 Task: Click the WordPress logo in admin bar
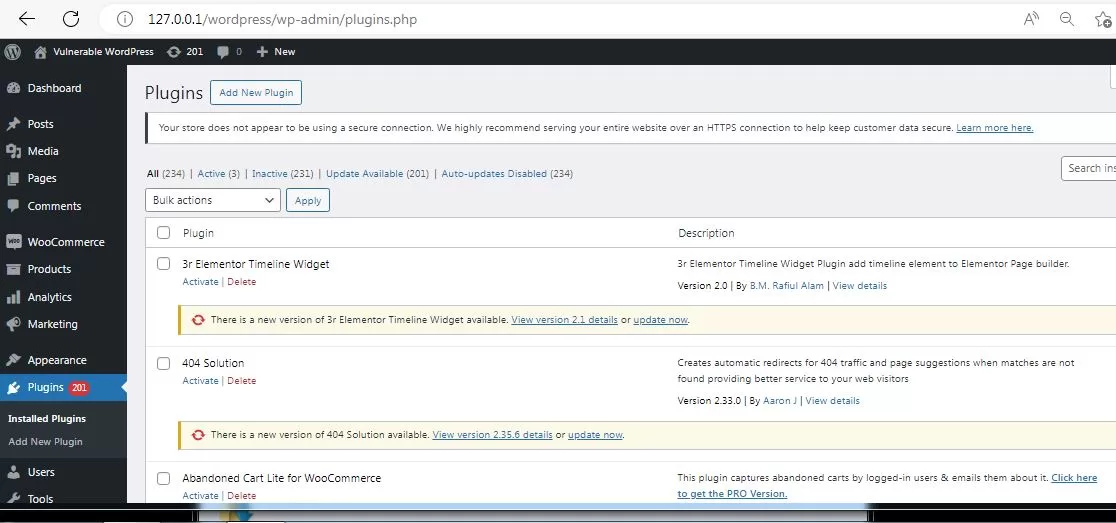click(x=13, y=51)
